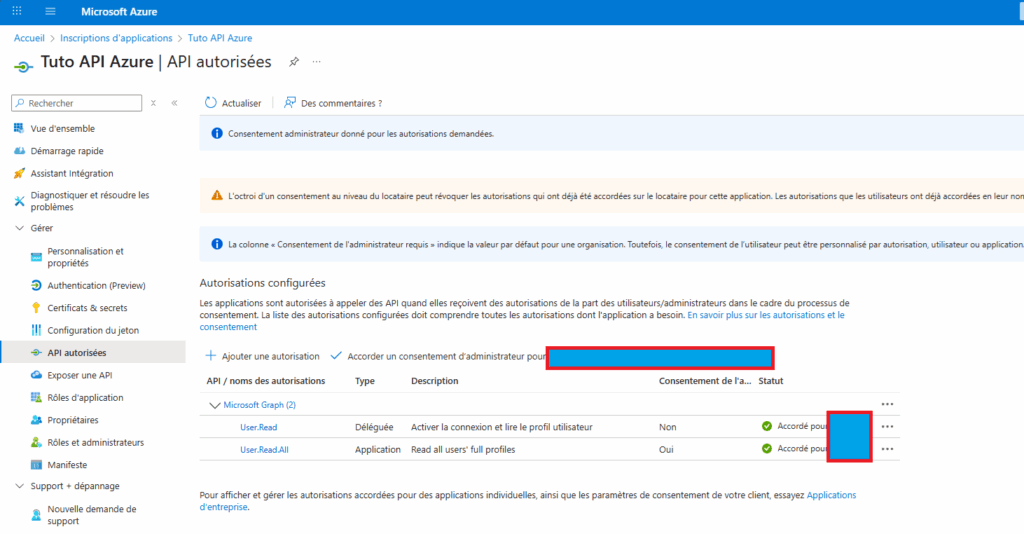Image resolution: width=1024 pixels, height=534 pixels.
Task: Open more options for User.Read.All row
Action: [x=888, y=449]
